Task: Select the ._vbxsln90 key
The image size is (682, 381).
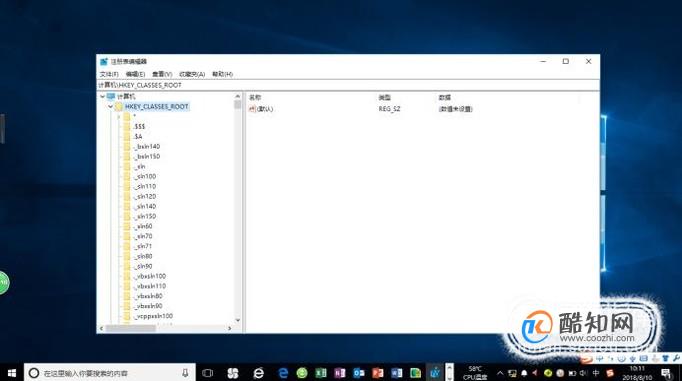Action: click(148, 307)
